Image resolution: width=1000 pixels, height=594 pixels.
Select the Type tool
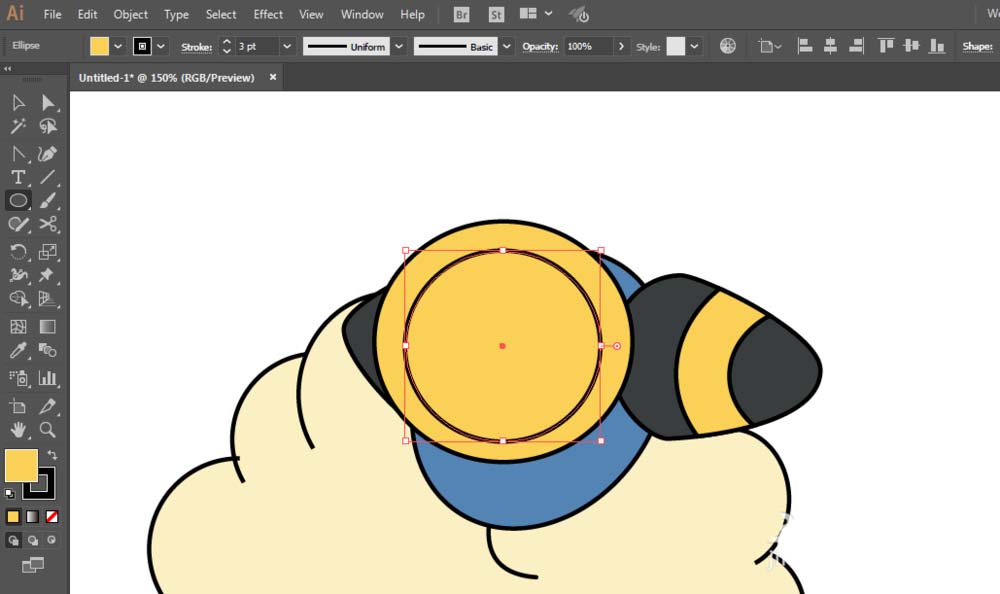click(18, 177)
